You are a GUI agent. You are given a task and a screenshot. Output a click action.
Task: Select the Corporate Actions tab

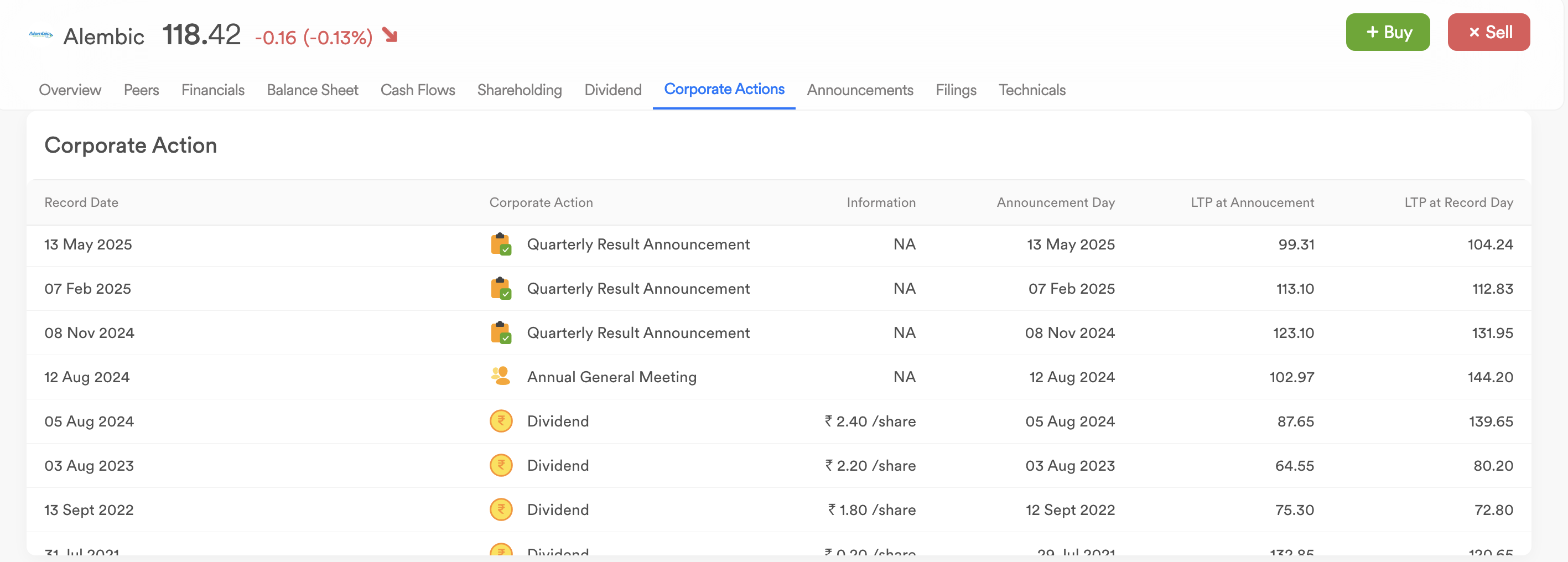[724, 90]
